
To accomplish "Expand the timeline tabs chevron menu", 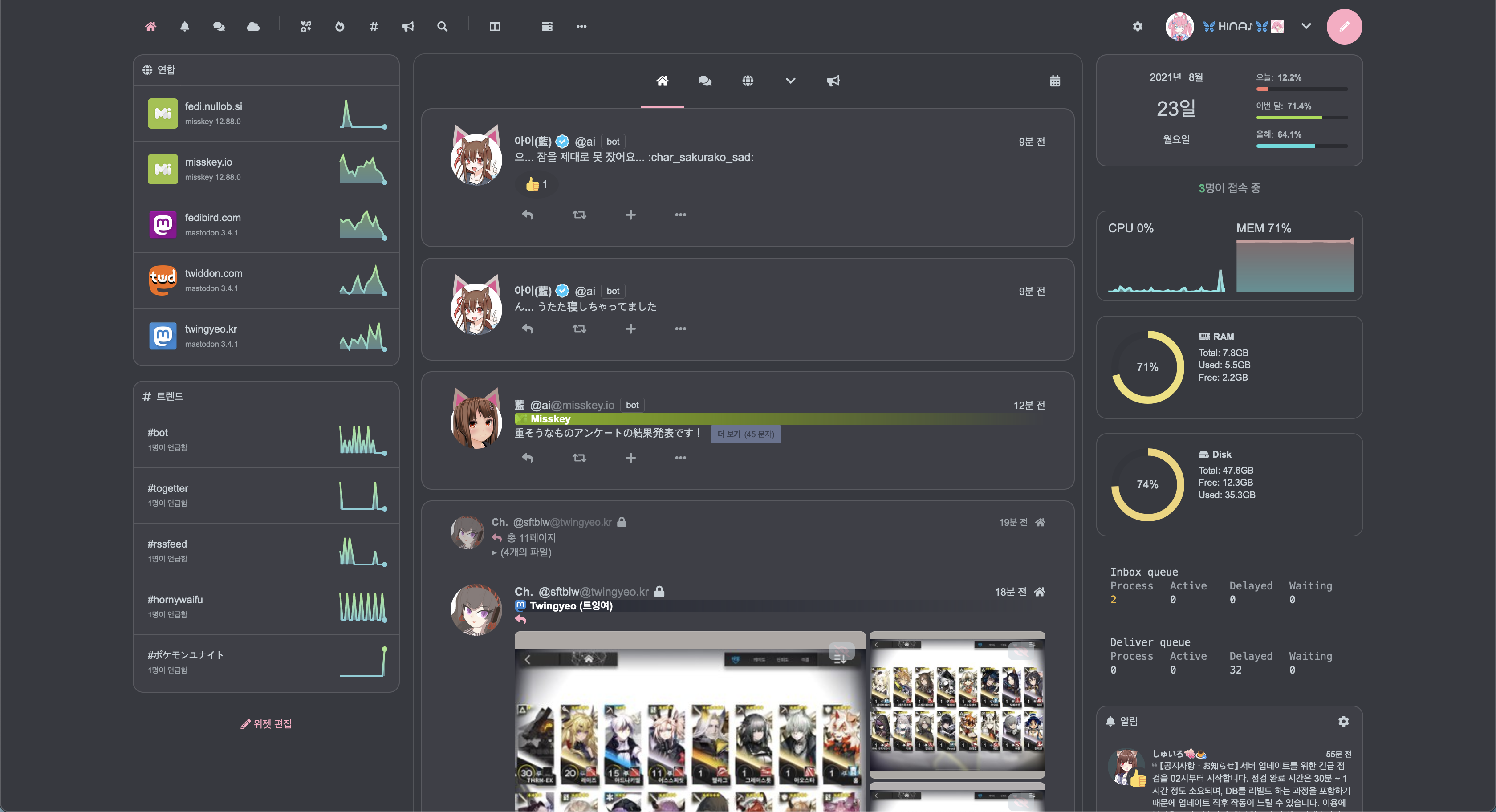I will pyautogui.click(x=790, y=81).
